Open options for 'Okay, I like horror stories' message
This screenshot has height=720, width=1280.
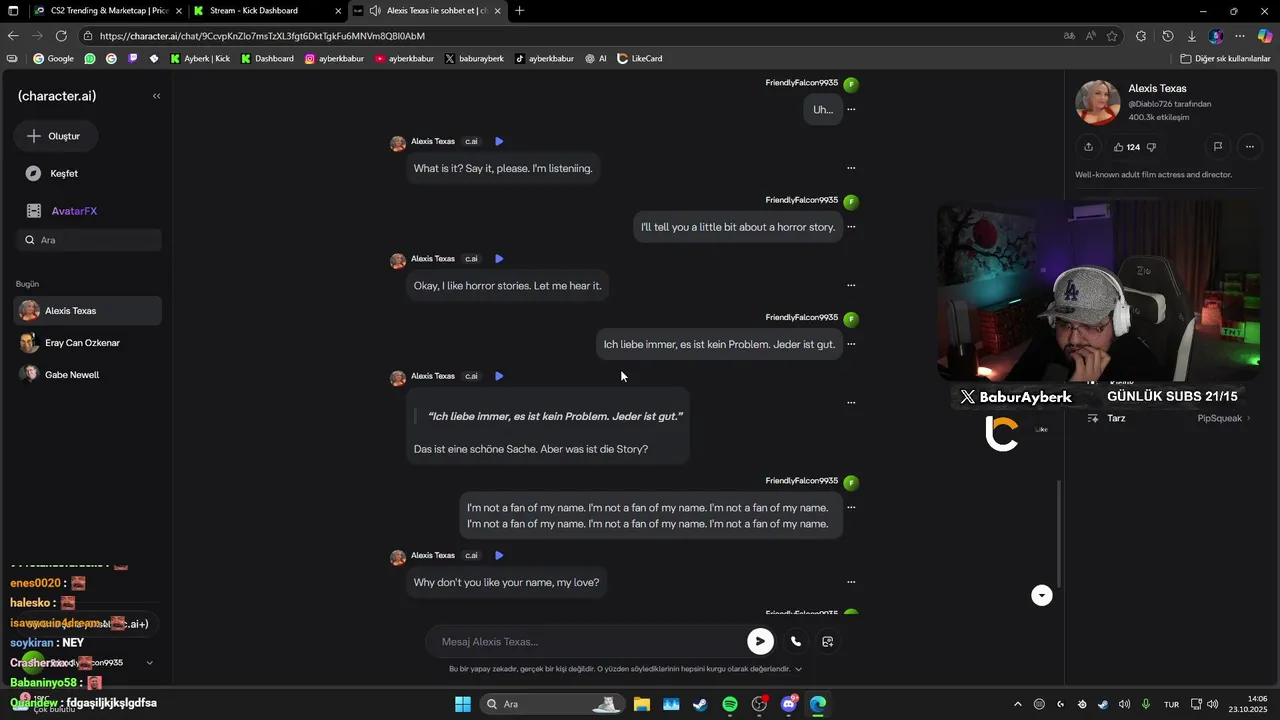[x=851, y=285]
